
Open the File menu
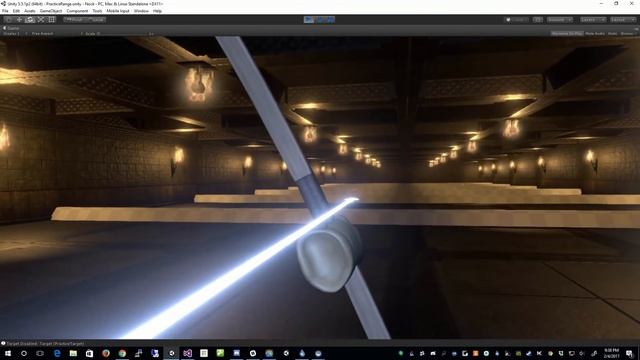[x=5, y=11]
